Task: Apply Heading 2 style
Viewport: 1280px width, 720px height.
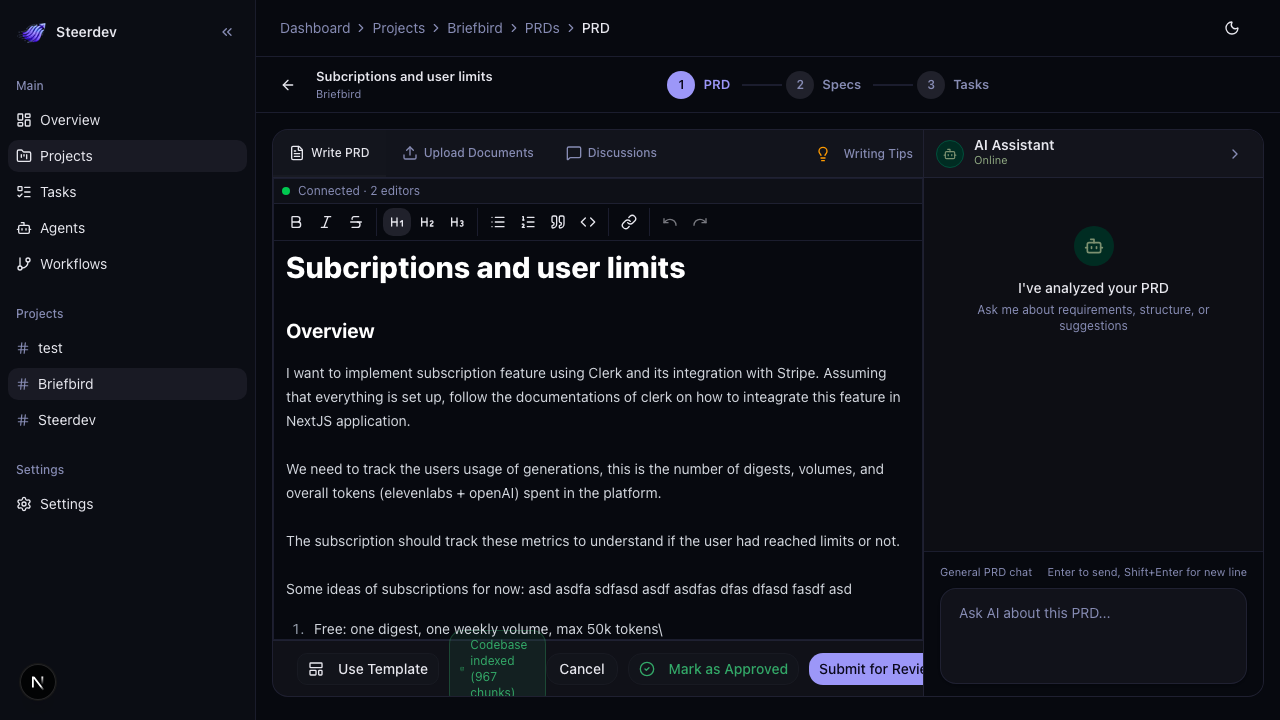Action: tap(427, 221)
